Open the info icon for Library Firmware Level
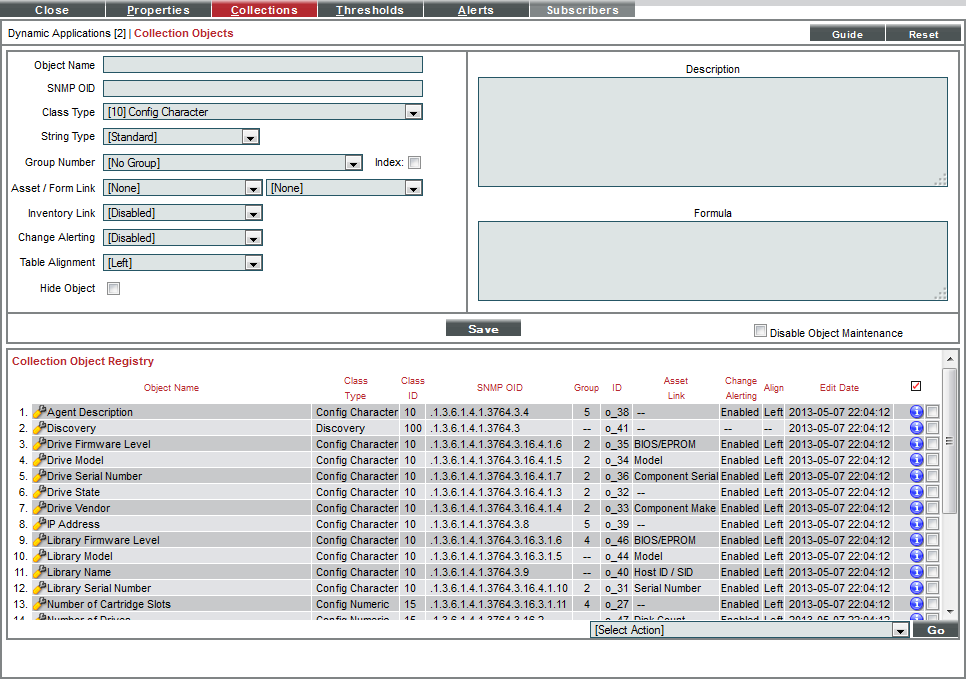The width and height of the screenshot is (966, 679). click(918, 540)
